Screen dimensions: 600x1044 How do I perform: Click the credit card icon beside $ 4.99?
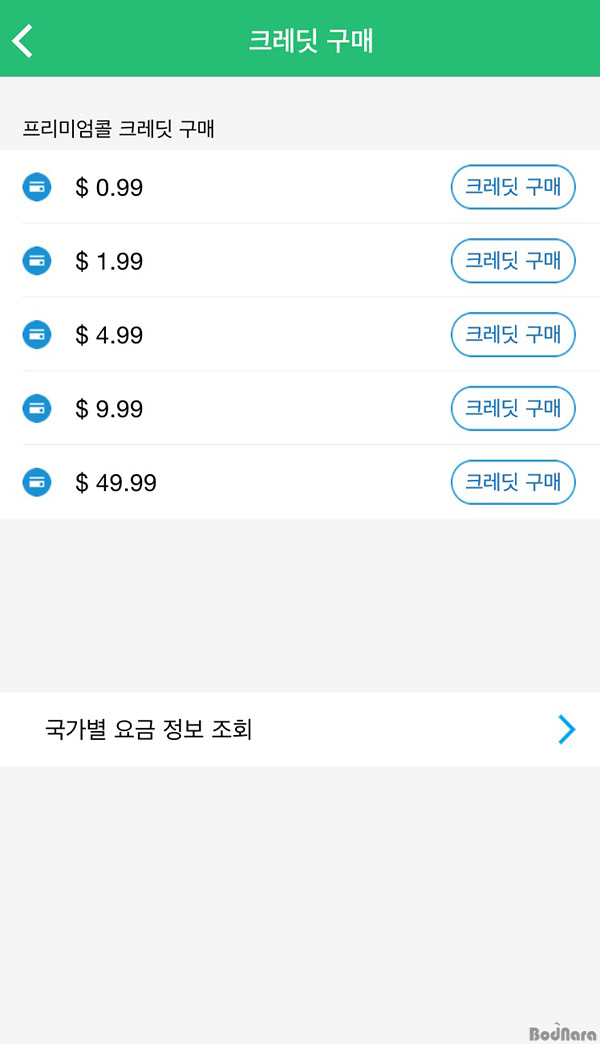click(37, 335)
